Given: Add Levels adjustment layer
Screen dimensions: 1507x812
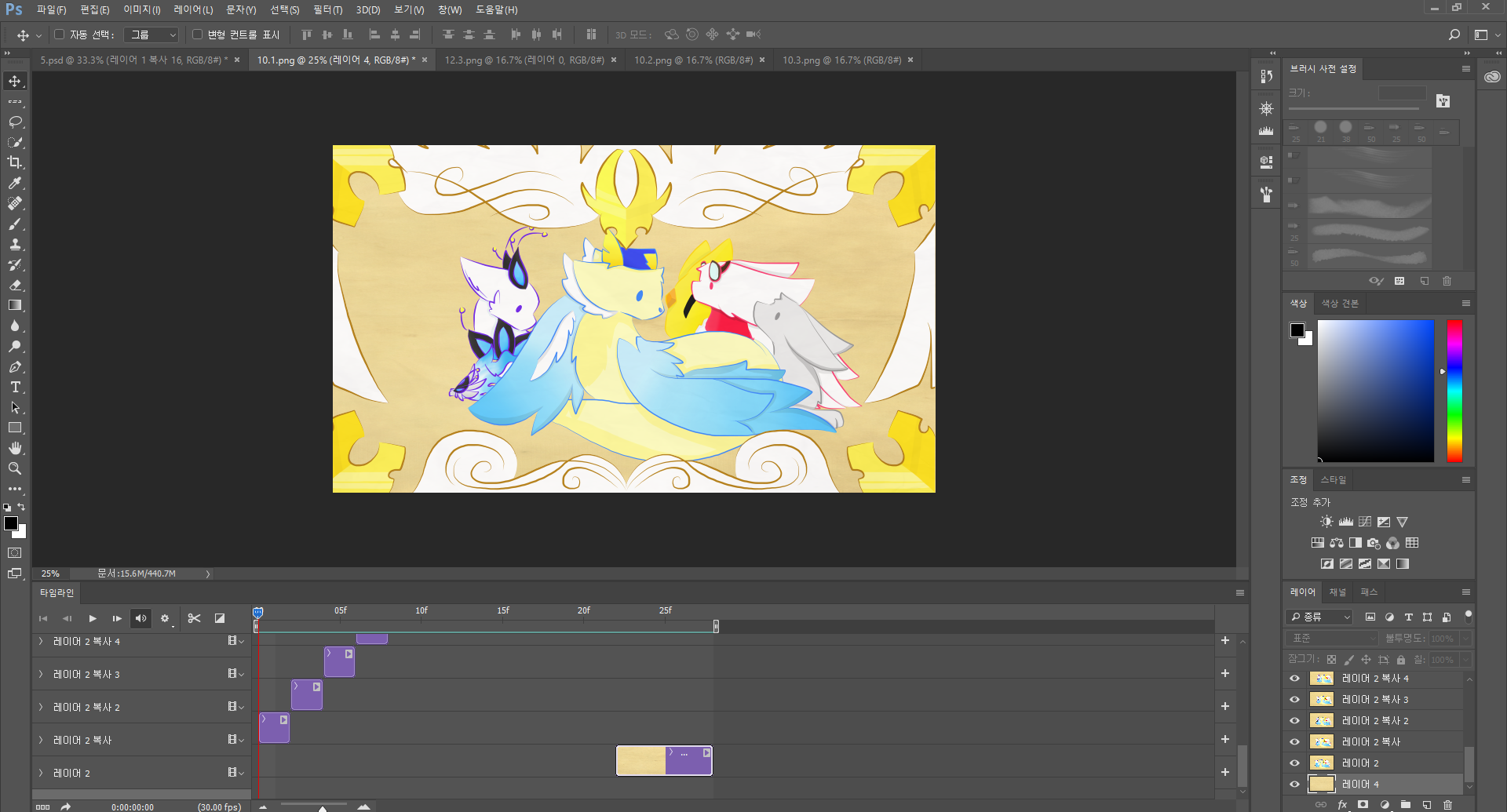Looking at the screenshot, I should [x=1346, y=522].
